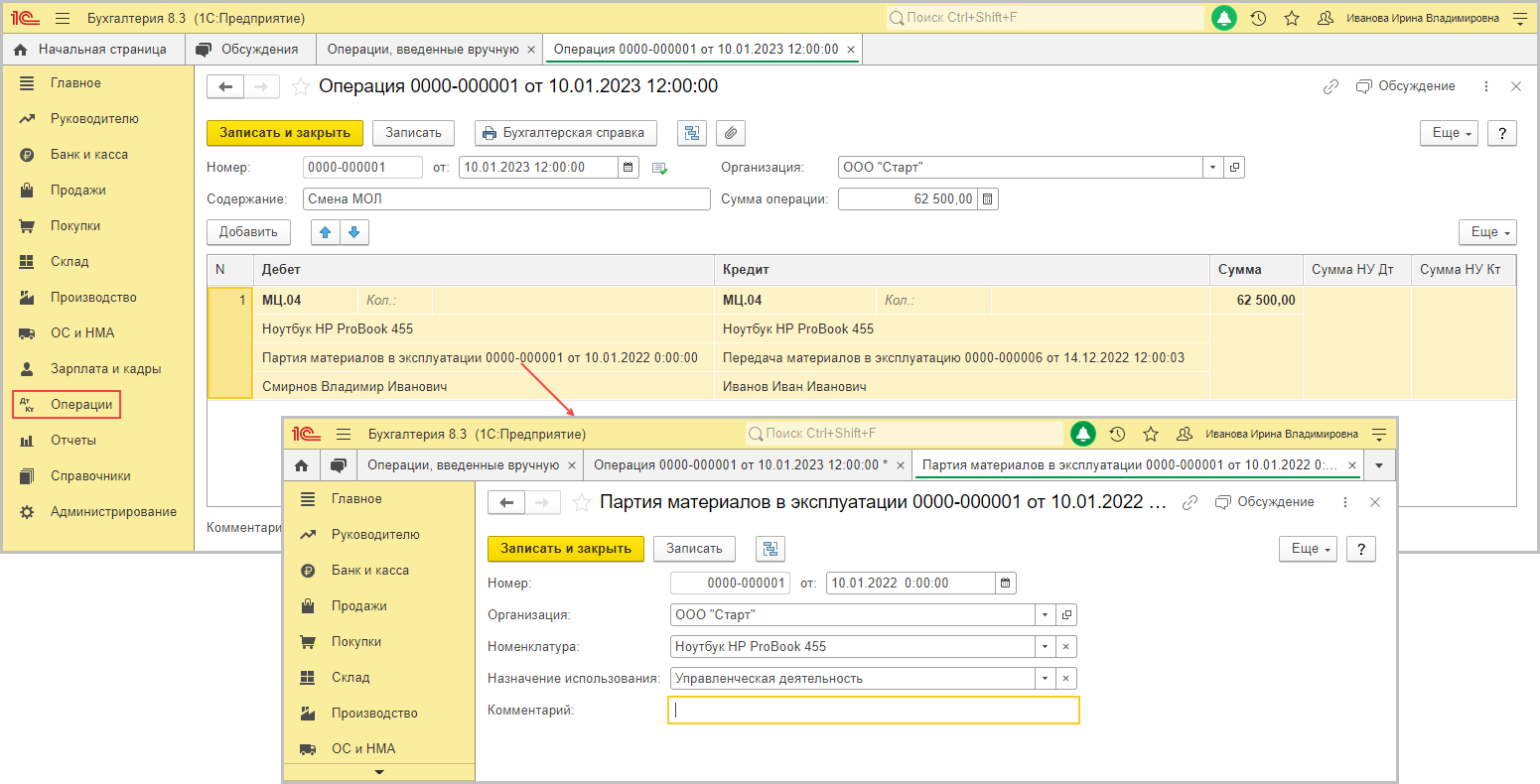
Task: Clear Назначение использования with the x button
Action: click(1065, 679)
